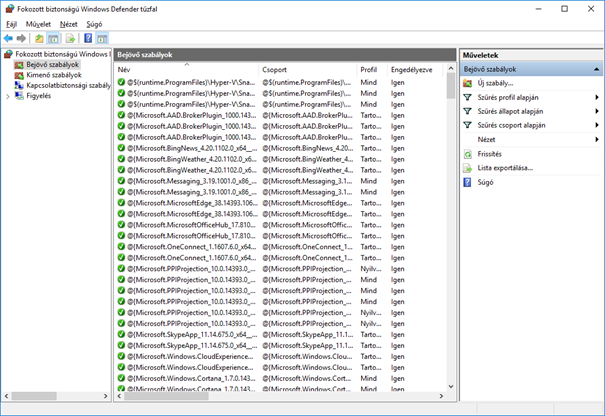Image resolution: width=605 pixels, height=416 pixels.
Task: Click the Kapcsolatbiztonsági szabályok tree icon
Action: click(x=19, y=86)
